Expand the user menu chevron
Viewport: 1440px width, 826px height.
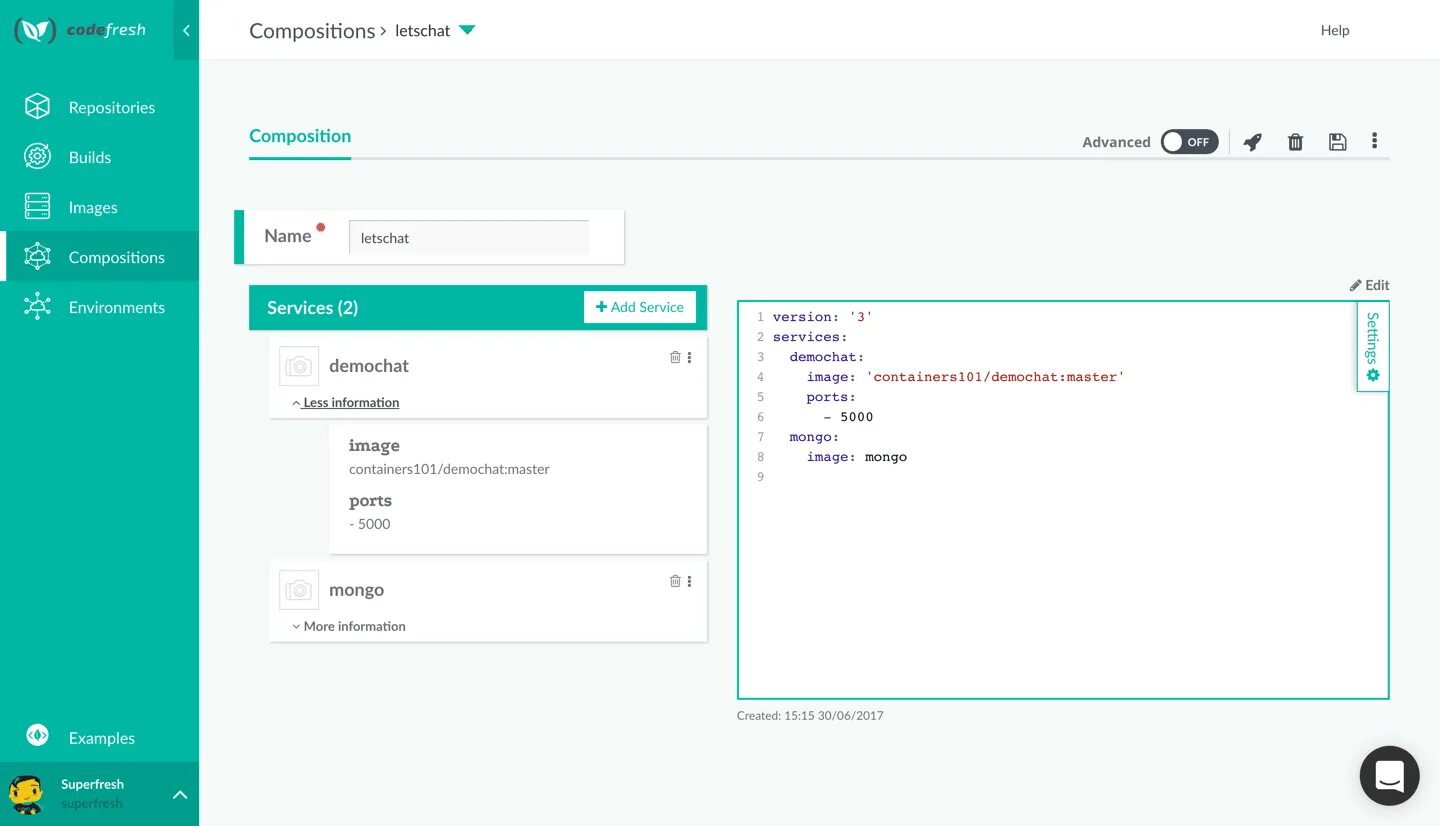(180, 795)
